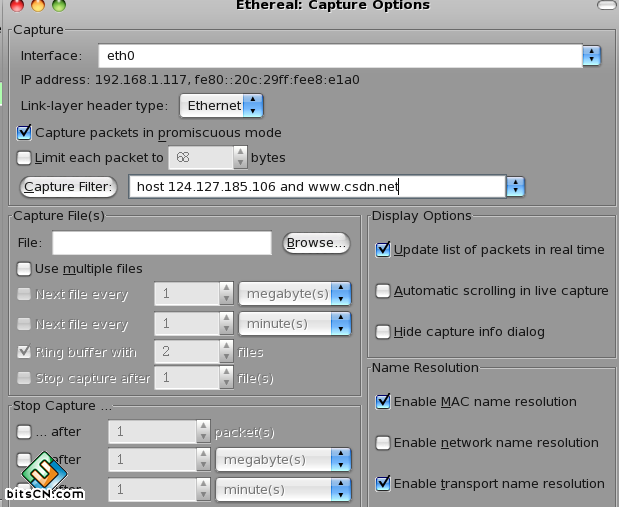Image resolution: width=619 pixels, height=507 pixels.
Task: Click the capture File path field
Action: click(x=162, y=242)
